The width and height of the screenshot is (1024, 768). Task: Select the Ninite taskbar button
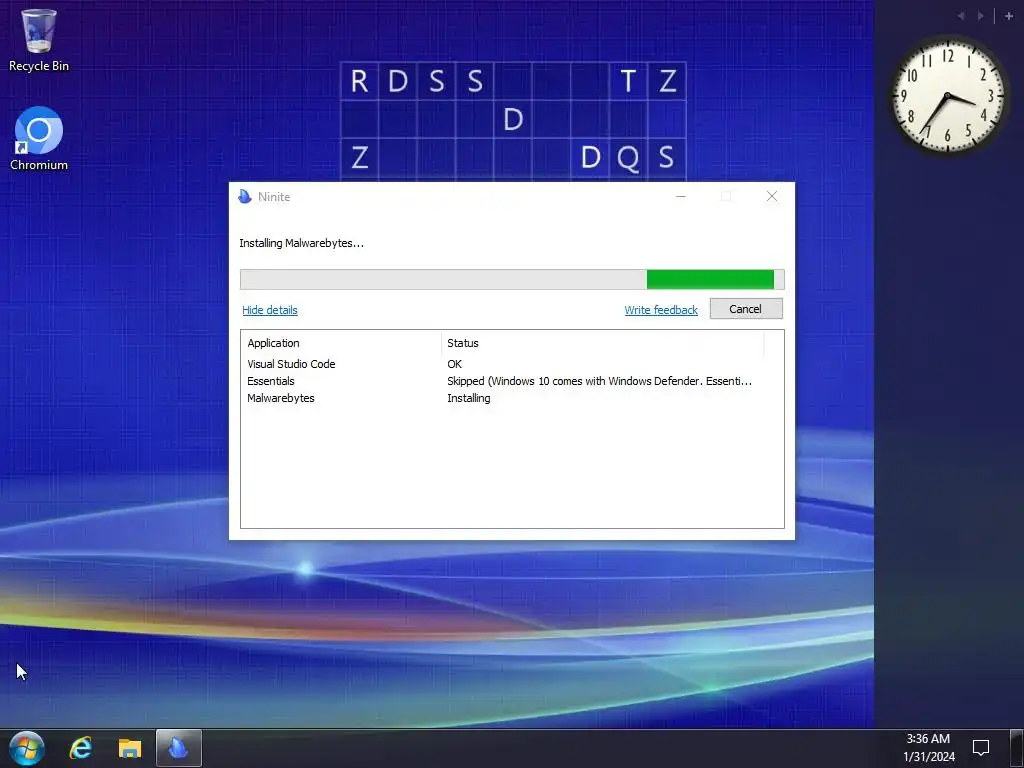(x=178, y=748)
